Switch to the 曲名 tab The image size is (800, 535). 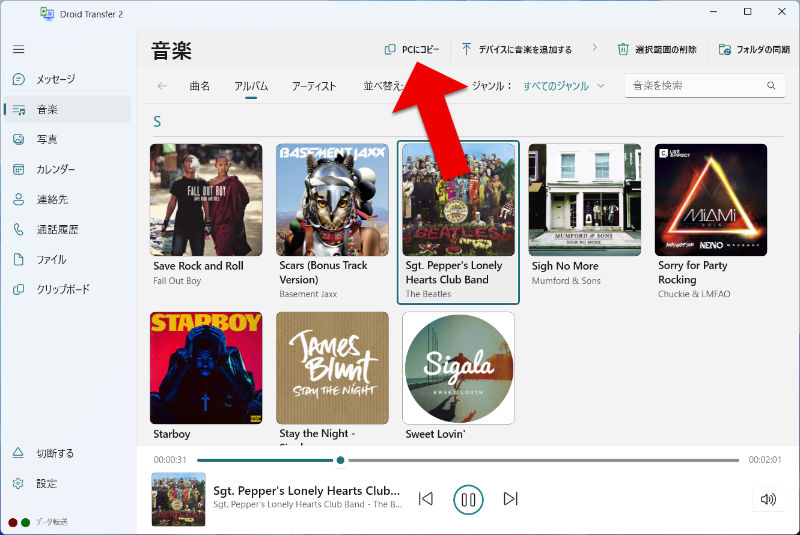click(x=199, y=86)
